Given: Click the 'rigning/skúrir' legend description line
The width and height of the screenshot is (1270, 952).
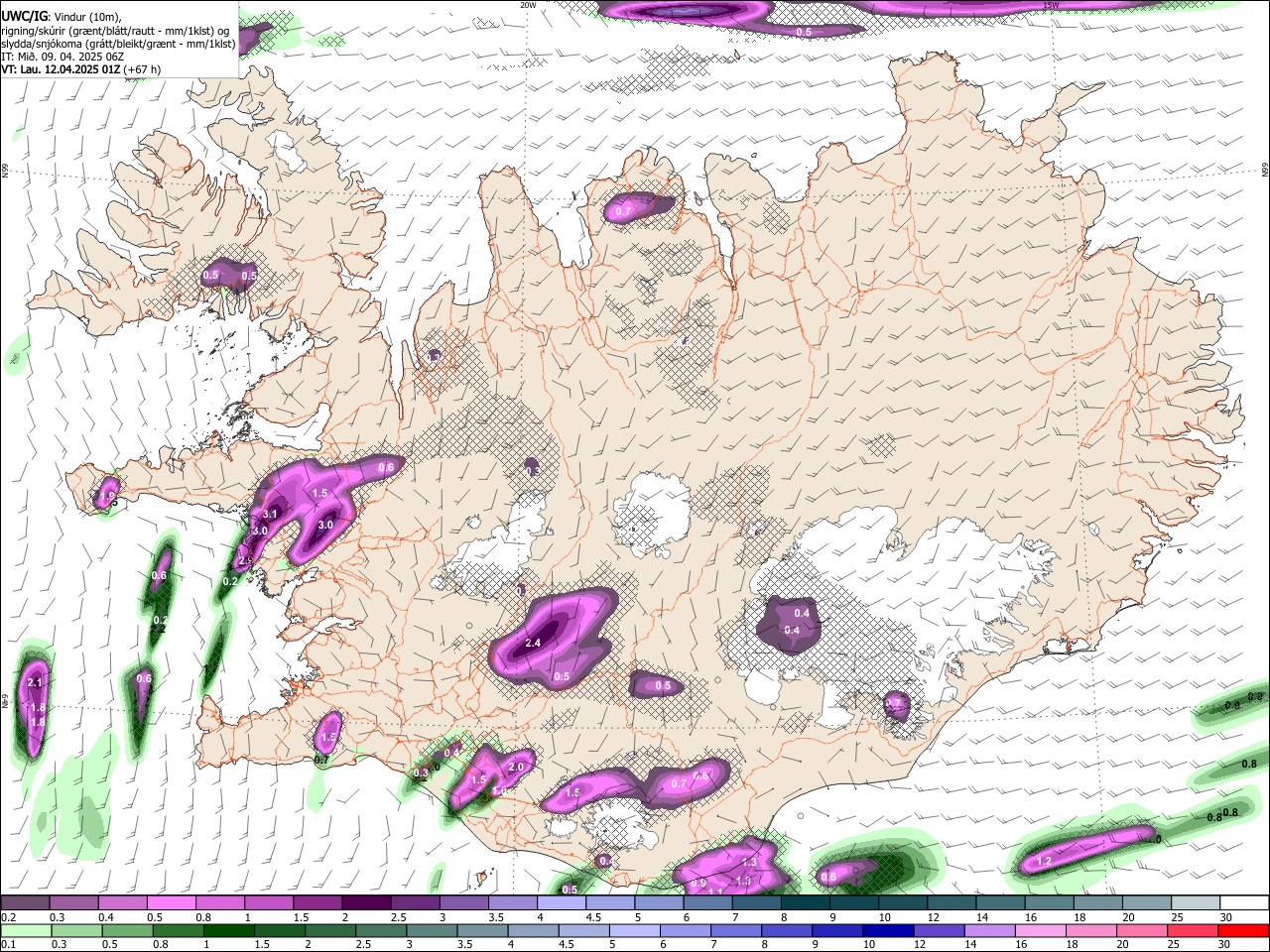Looking at the screenshot, I should (x=116, y=31).
